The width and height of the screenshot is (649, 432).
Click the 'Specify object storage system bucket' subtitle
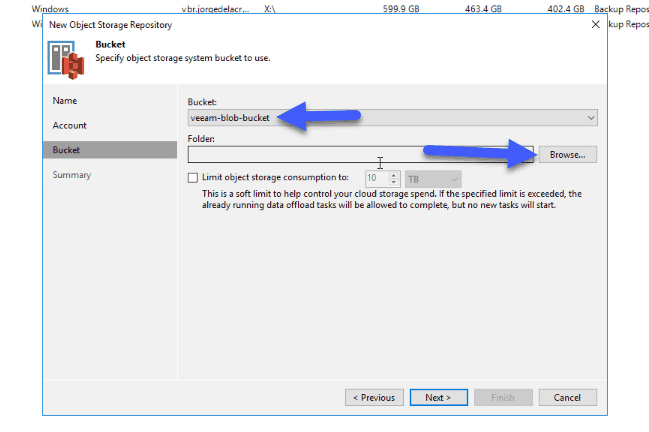click(x=183, y=58)
